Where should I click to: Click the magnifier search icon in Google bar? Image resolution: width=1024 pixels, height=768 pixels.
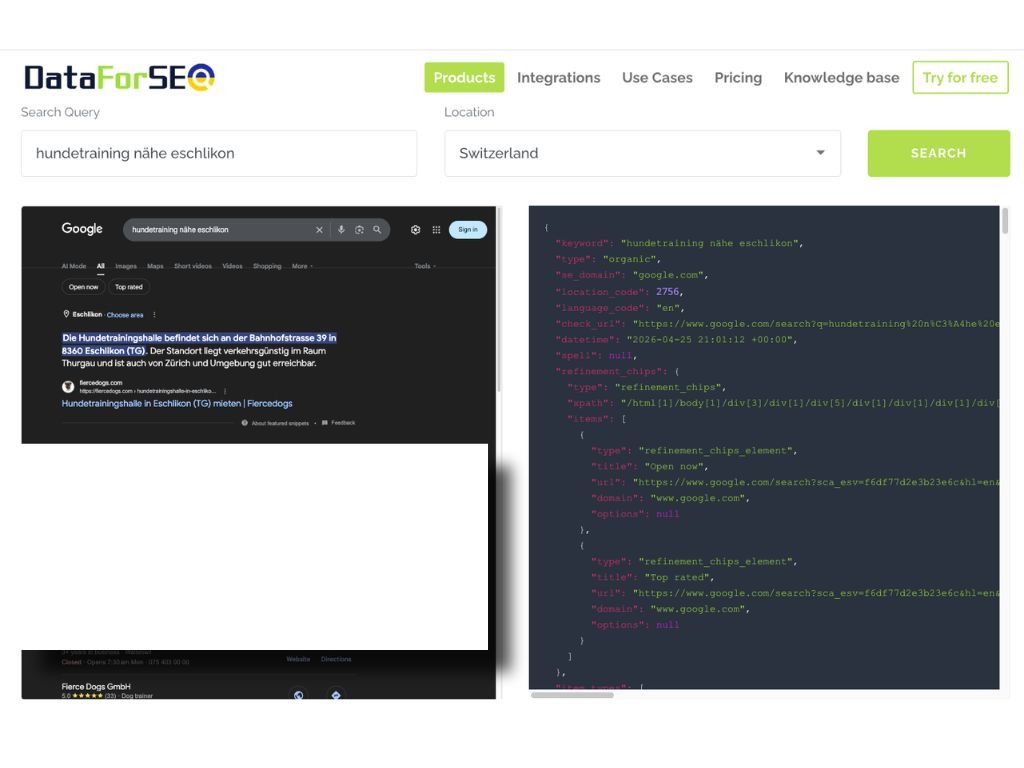point(377,230)
